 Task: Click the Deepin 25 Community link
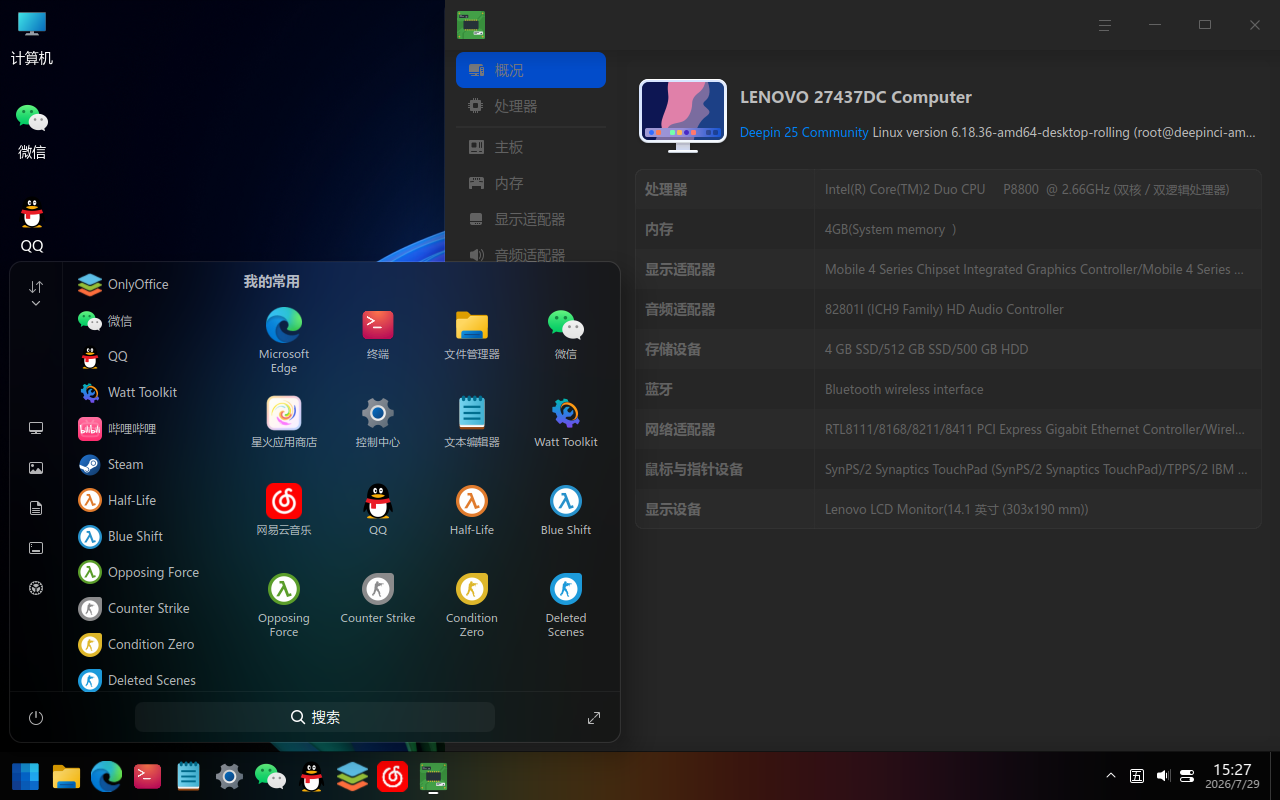(x=804, y=132)
